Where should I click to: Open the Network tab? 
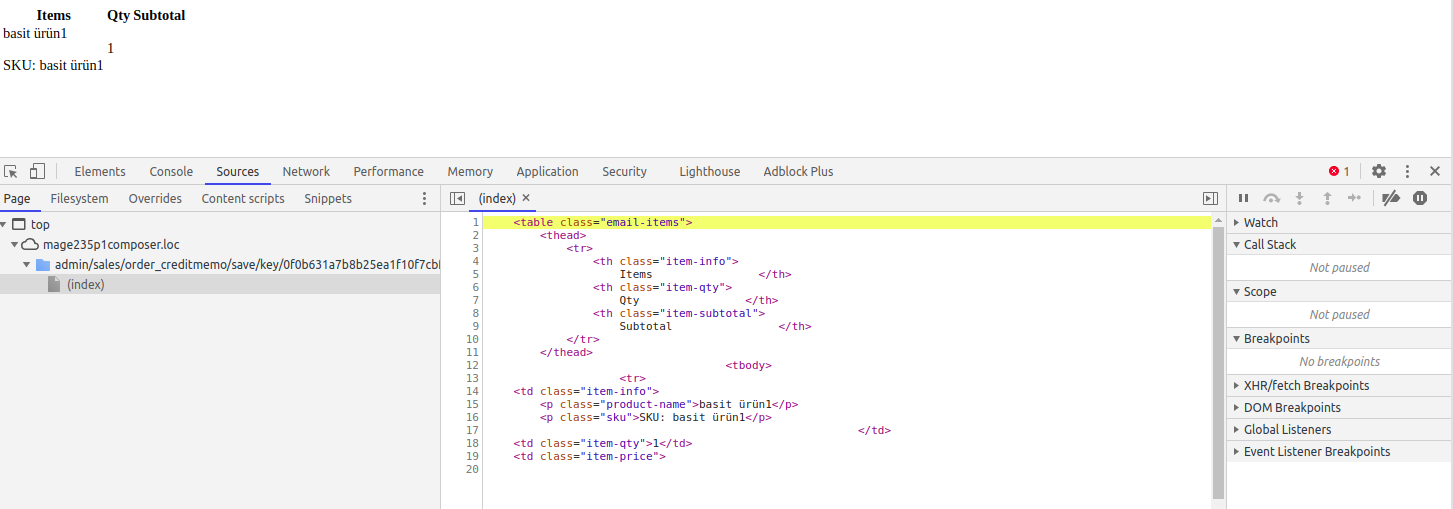point(306,171)
